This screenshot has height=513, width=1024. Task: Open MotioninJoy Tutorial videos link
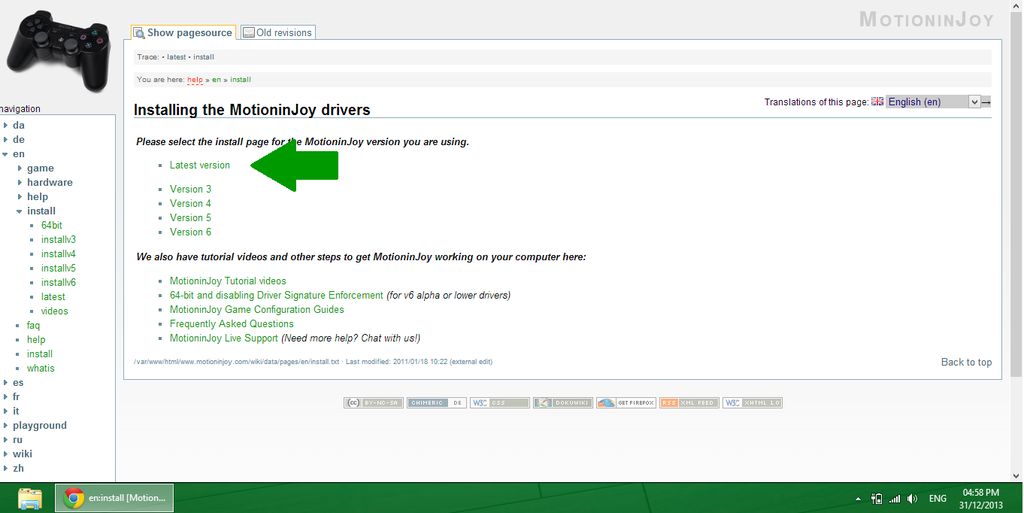228,281
